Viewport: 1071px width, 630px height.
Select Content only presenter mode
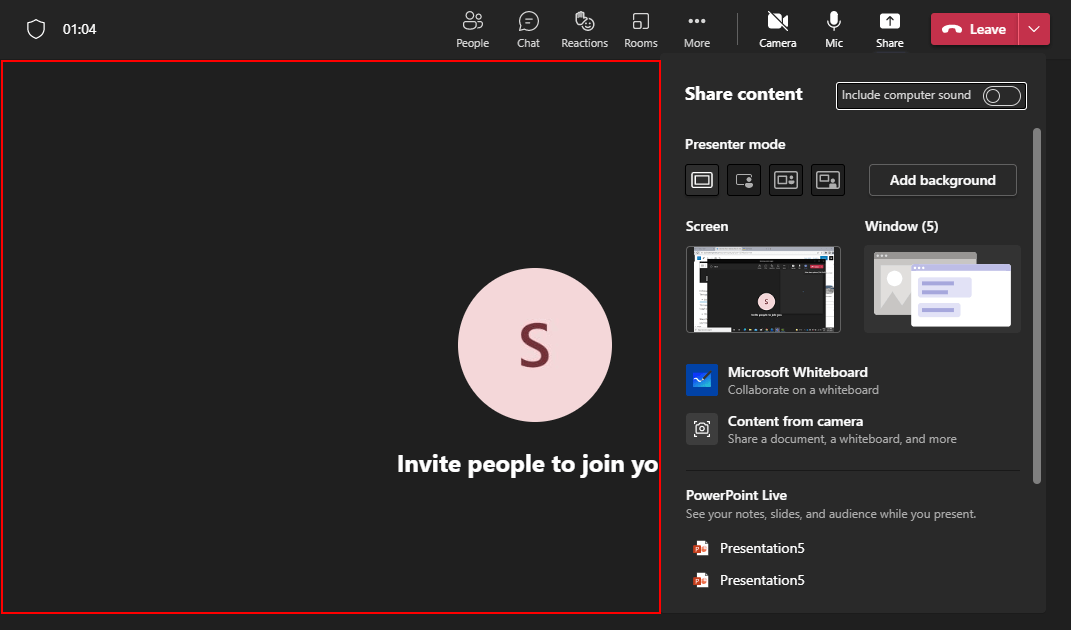tap(701, 180)
